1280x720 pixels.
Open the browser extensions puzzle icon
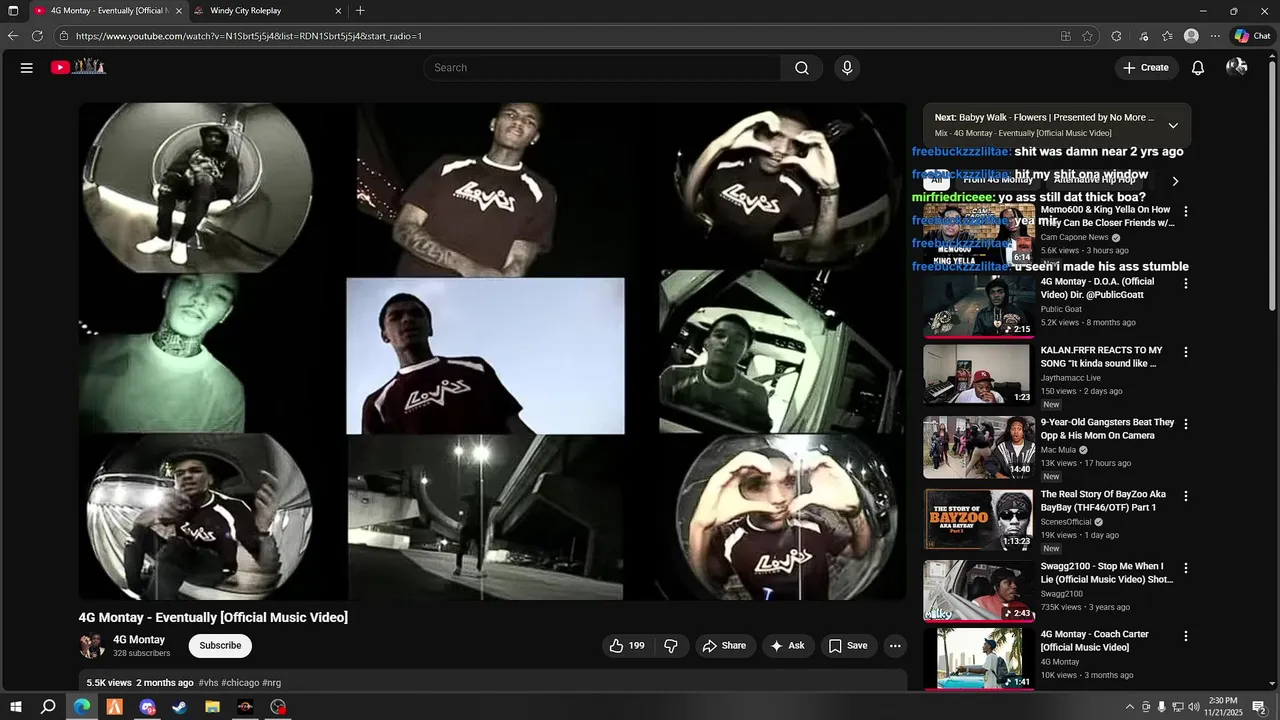click(1116, 36)
